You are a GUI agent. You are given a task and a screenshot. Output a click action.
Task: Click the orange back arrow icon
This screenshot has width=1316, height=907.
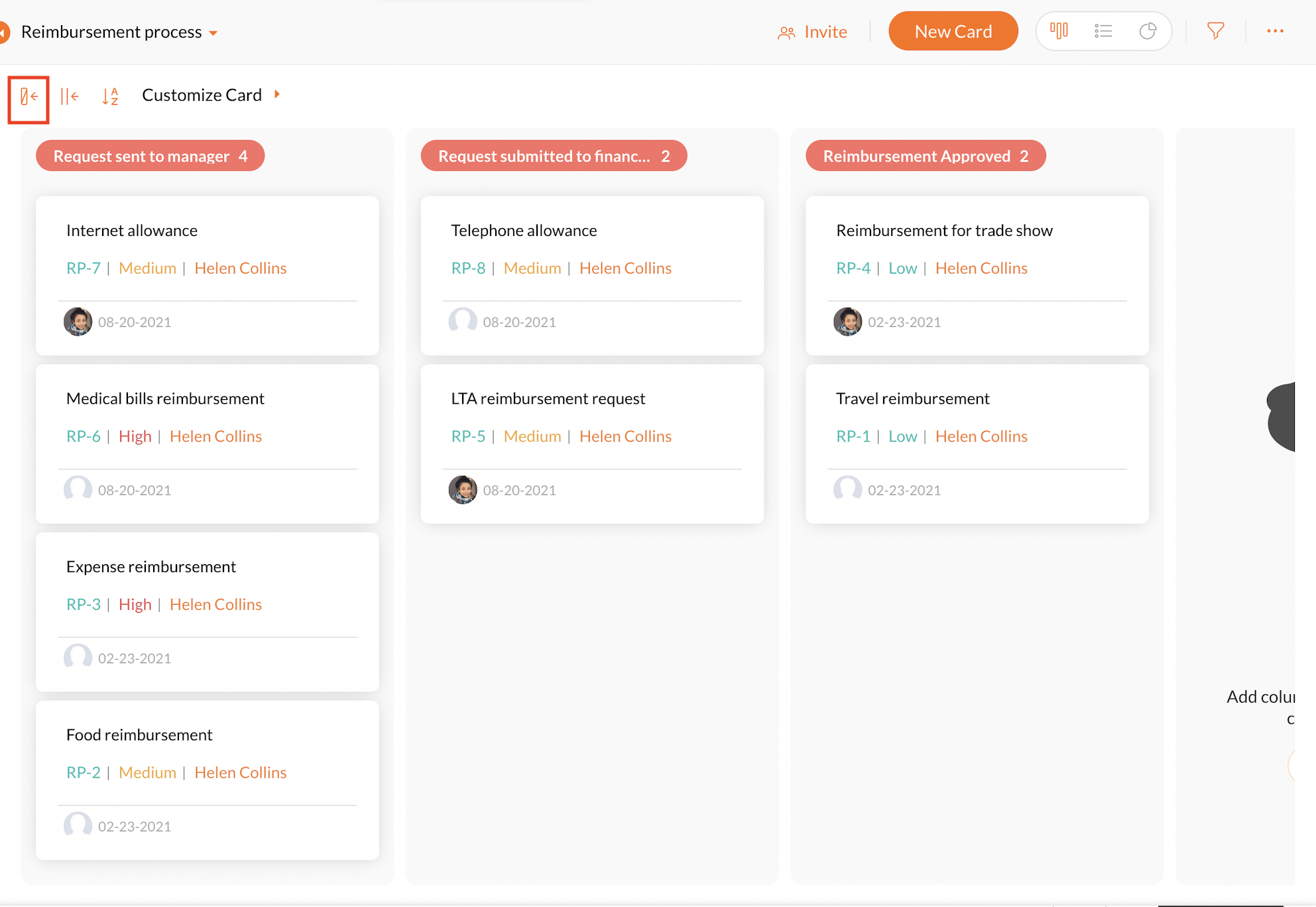(x=4, y=32)
